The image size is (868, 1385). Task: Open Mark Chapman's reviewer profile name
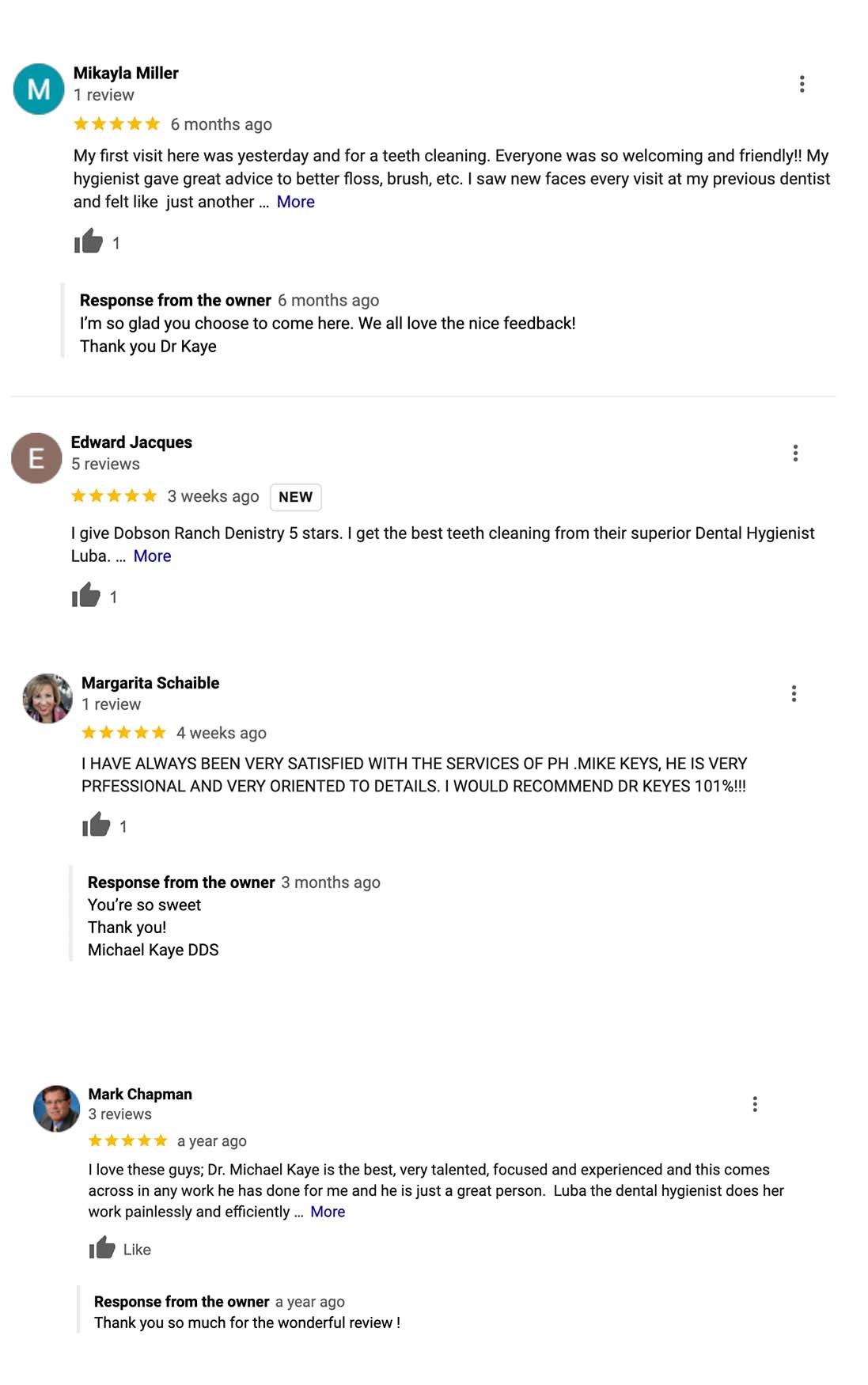point(140,1094)
